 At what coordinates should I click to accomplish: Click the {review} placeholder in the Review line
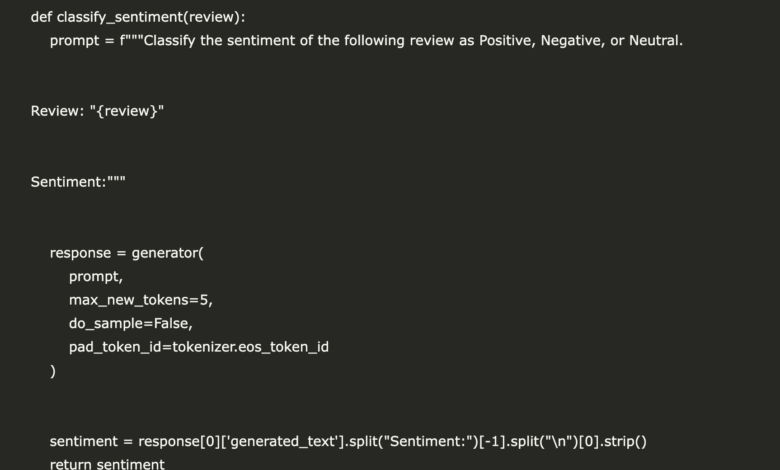[127, 111]
